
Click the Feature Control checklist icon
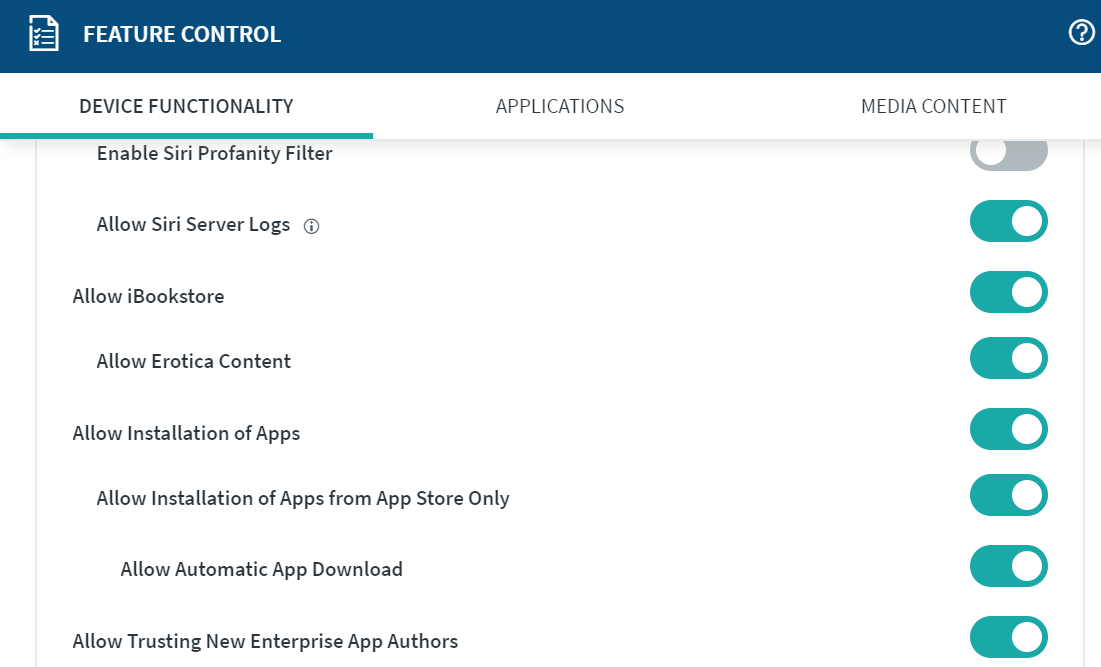[x=43, y=35]
